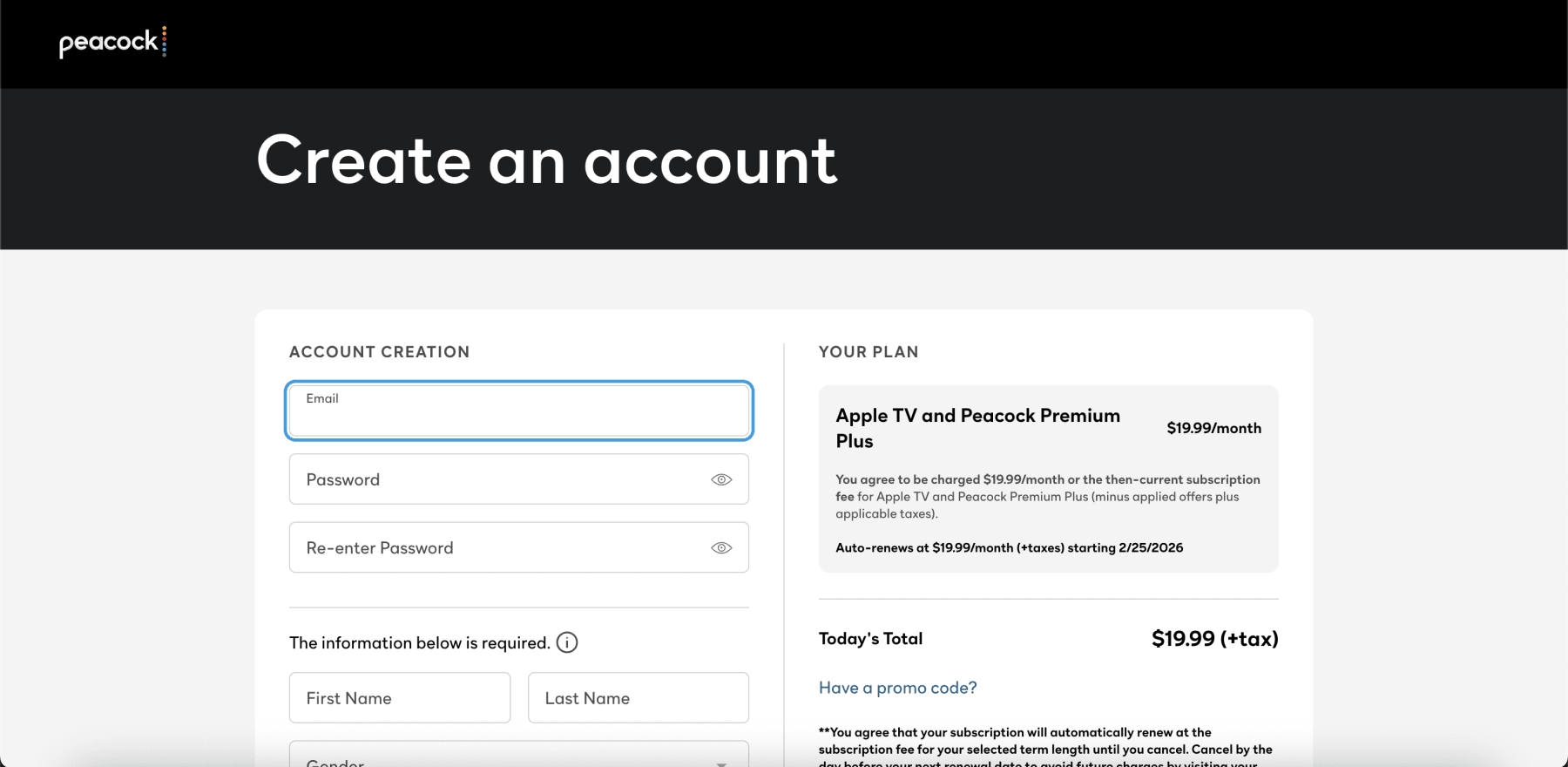Click into the Password field

(x=497, y=479)
